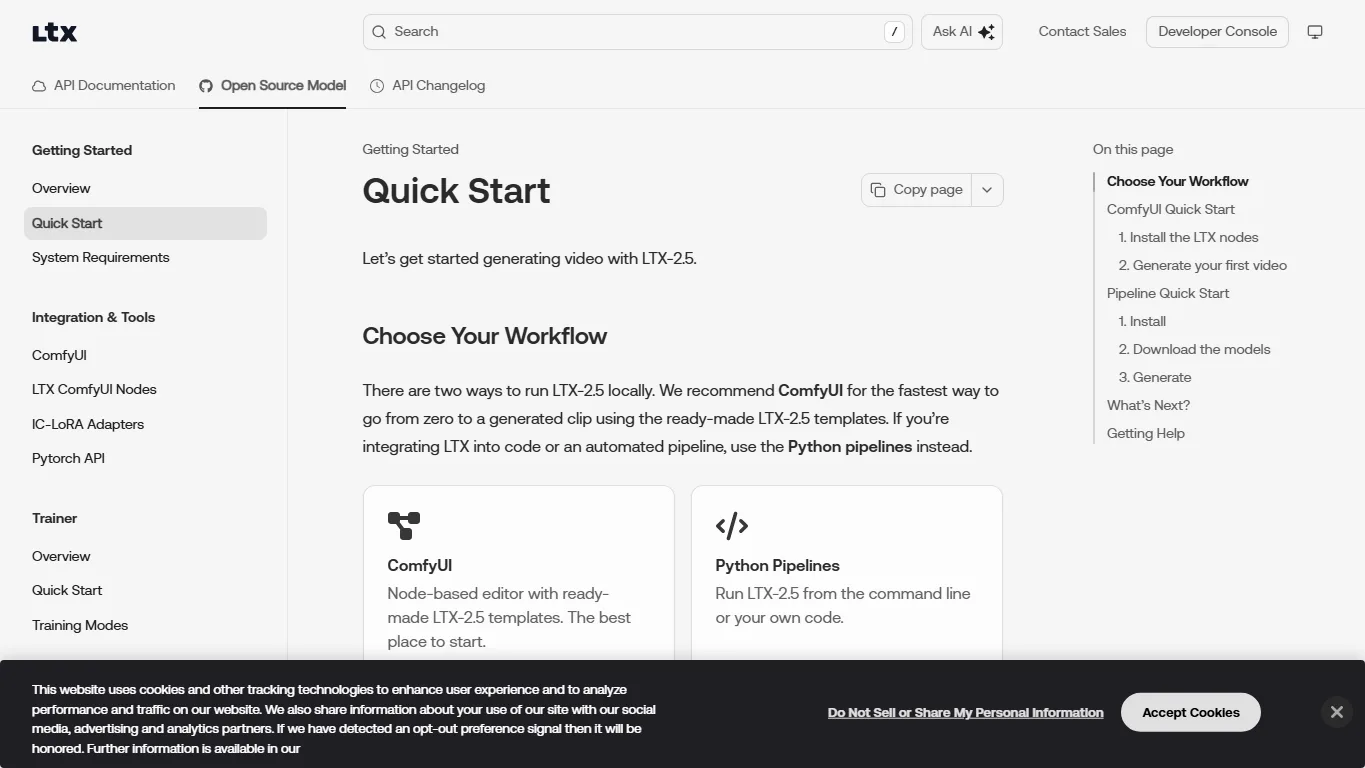This screenshot has height=768, width=1365.
Task: Accept Cookies on the banner
Action: [1191, 712]
